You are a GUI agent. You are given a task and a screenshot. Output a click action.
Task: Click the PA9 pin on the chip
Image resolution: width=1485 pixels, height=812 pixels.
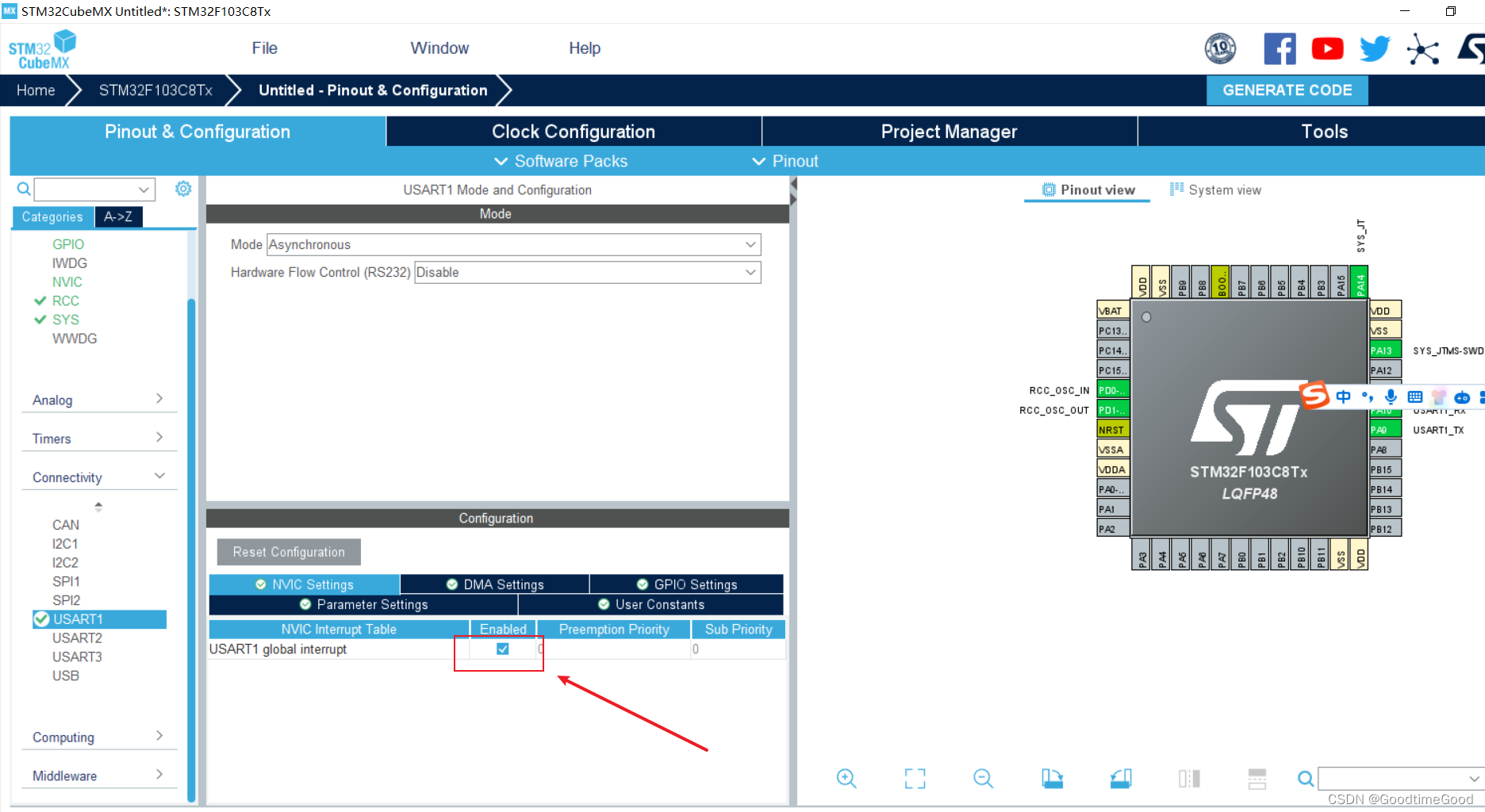(1385, 430)
